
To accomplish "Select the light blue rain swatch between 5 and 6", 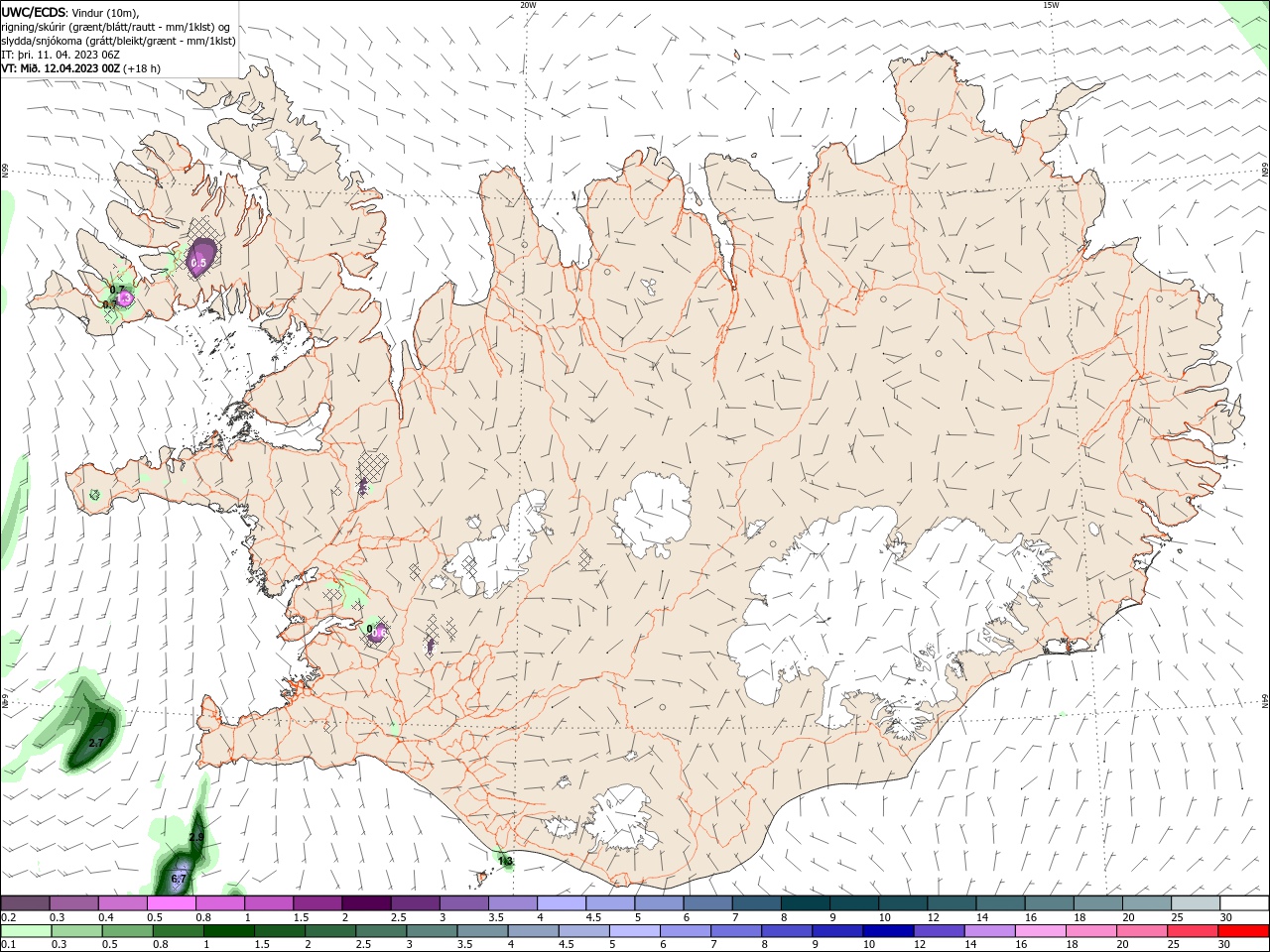I will [x=633, y=931].
